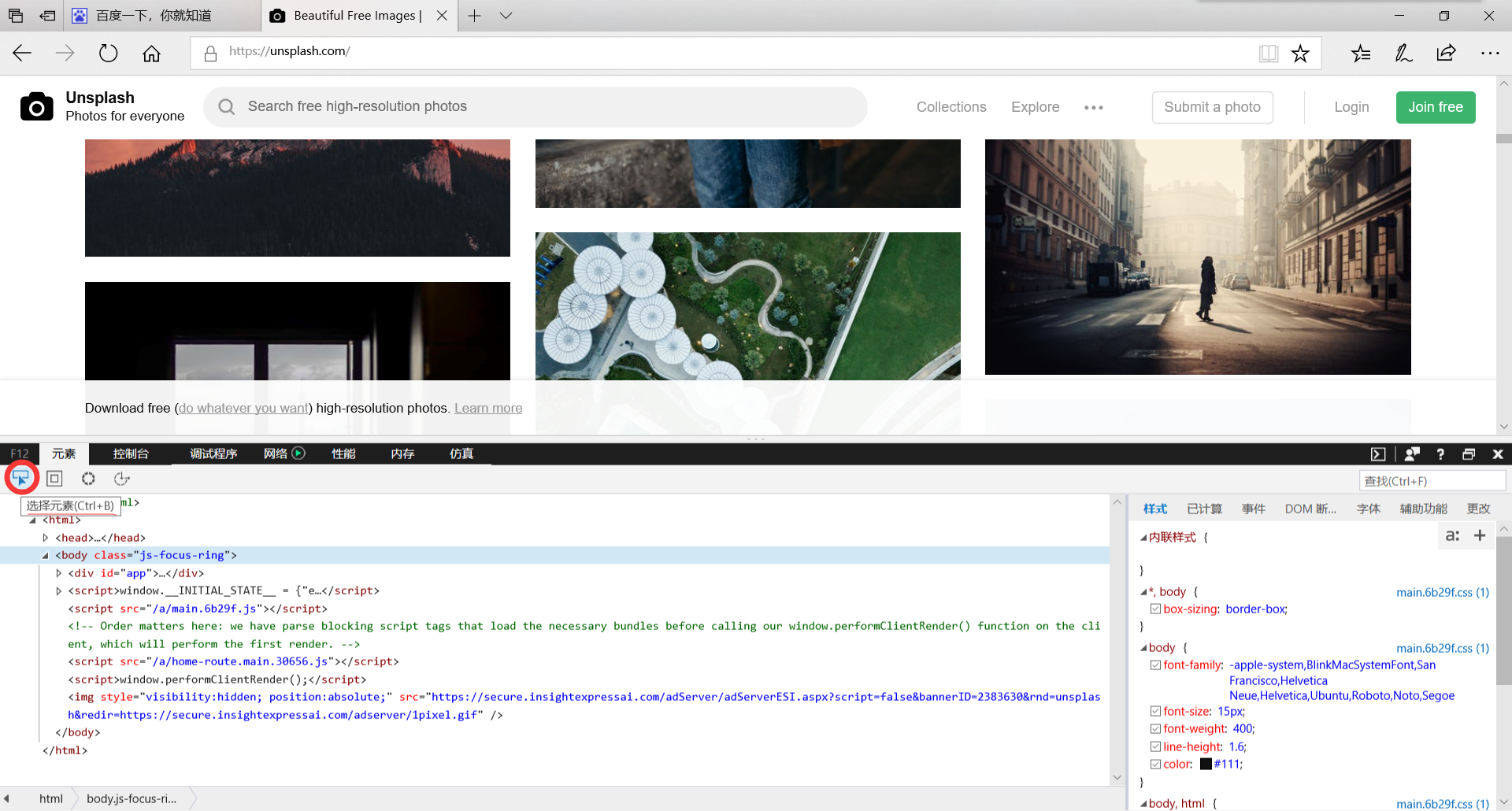
Task: Click the select element tool in DevTools
Action: tap(21, 478)
